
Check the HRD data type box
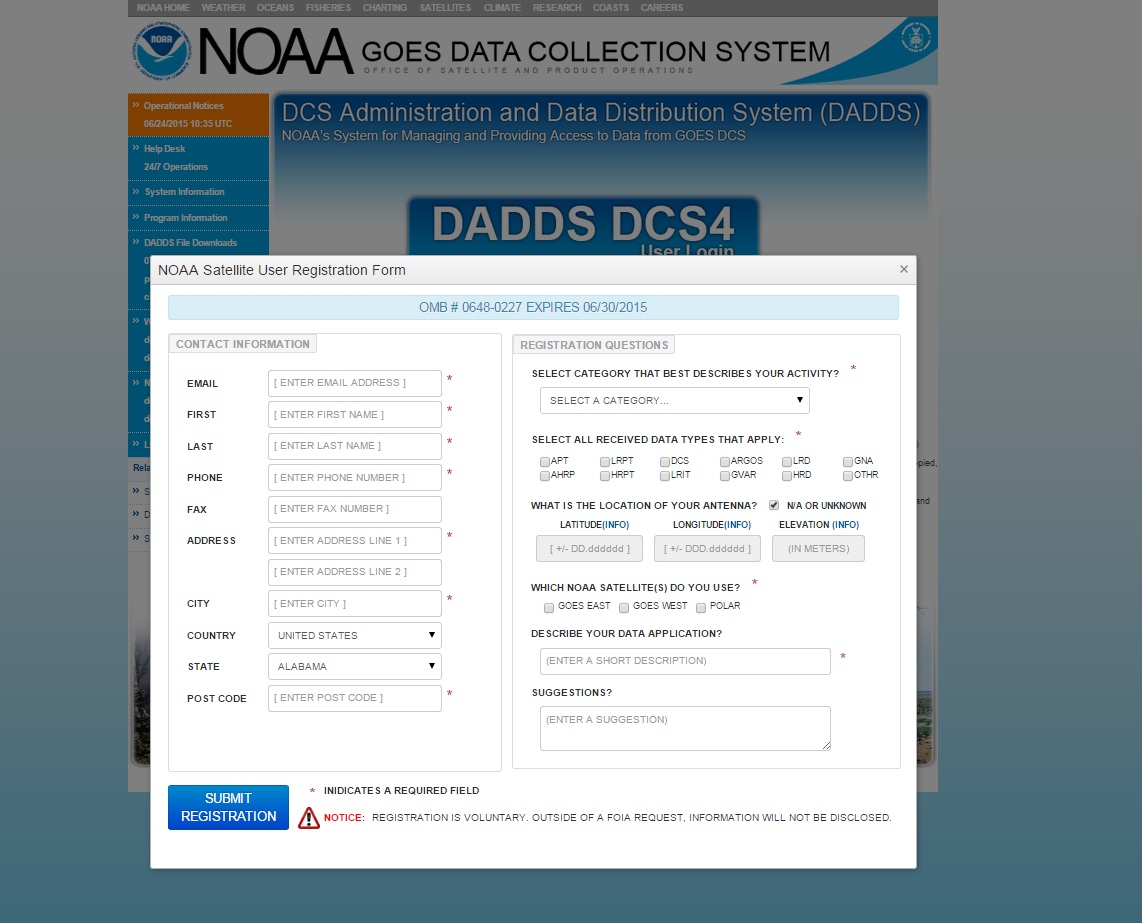pyautogui.click(x=787, y=476)
